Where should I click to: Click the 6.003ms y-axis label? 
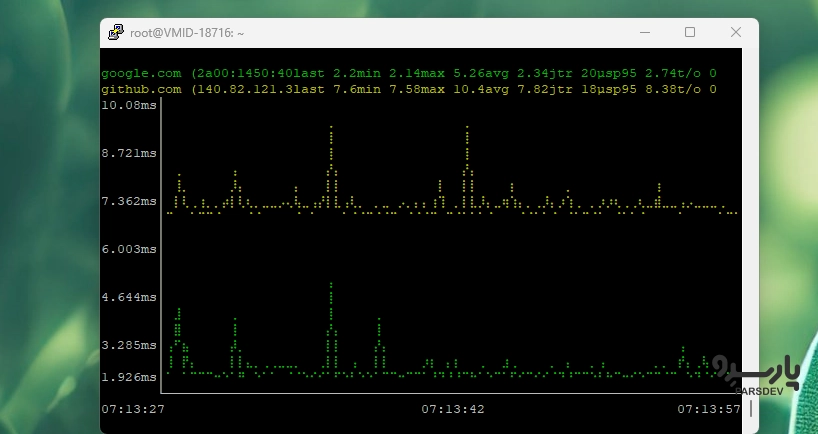pos(129,249)
